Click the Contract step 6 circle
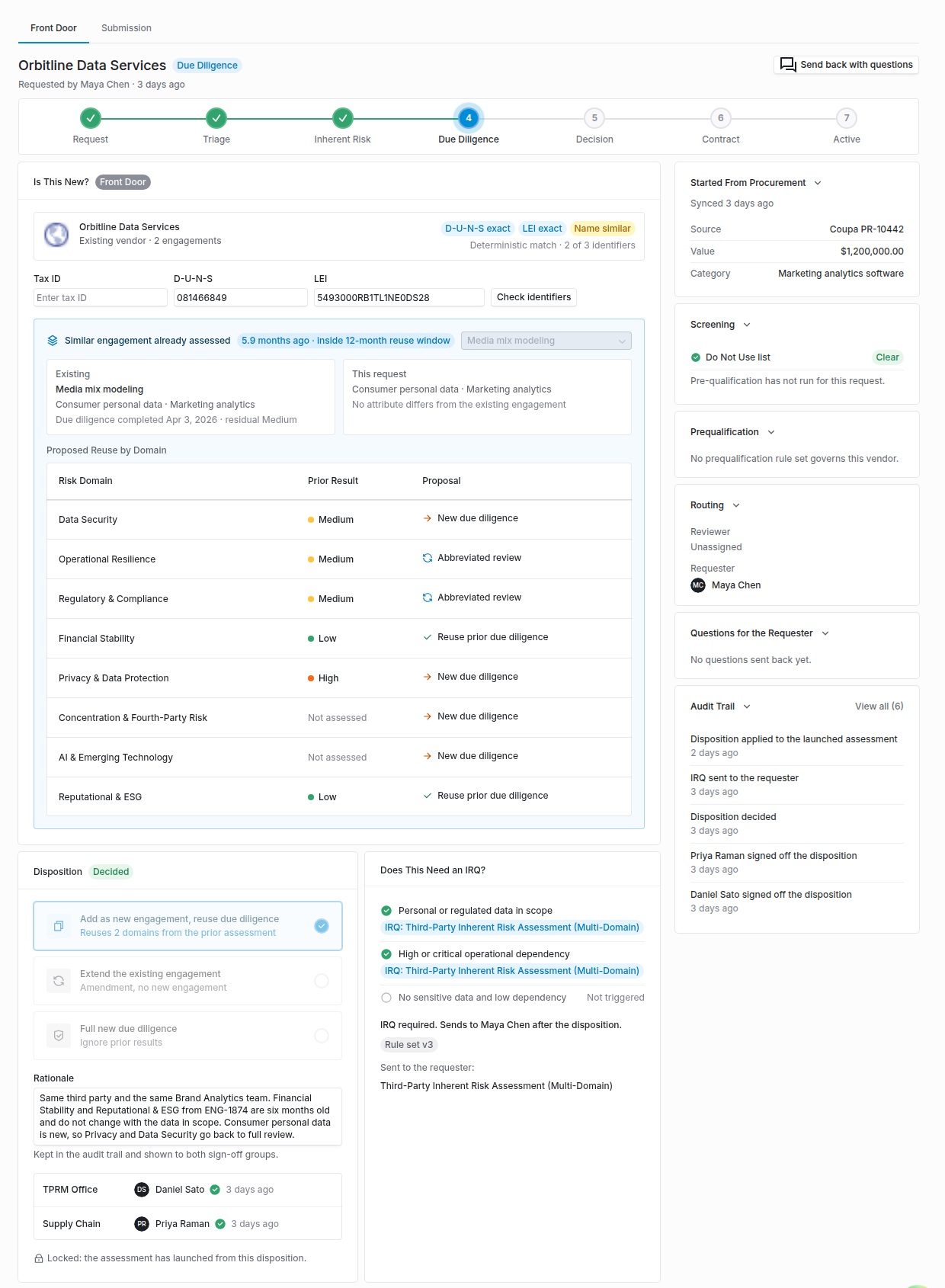Screen dimensions: 945x1288 pos(721,118)
